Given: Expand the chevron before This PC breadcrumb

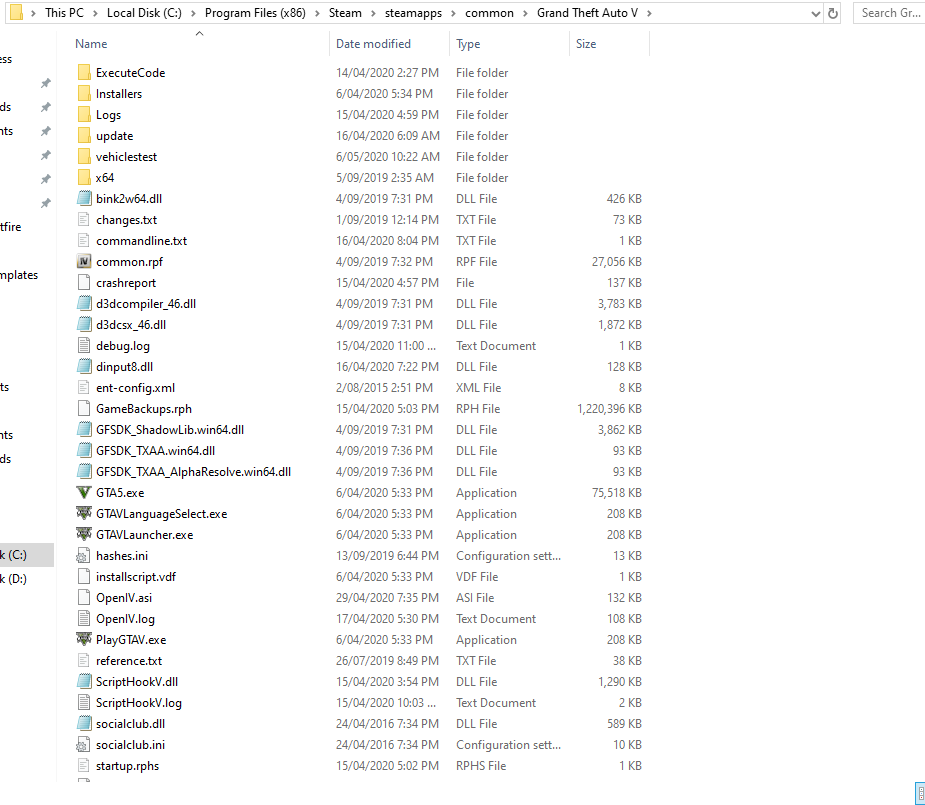Looking at the screenshot, I should pos(33,13).
